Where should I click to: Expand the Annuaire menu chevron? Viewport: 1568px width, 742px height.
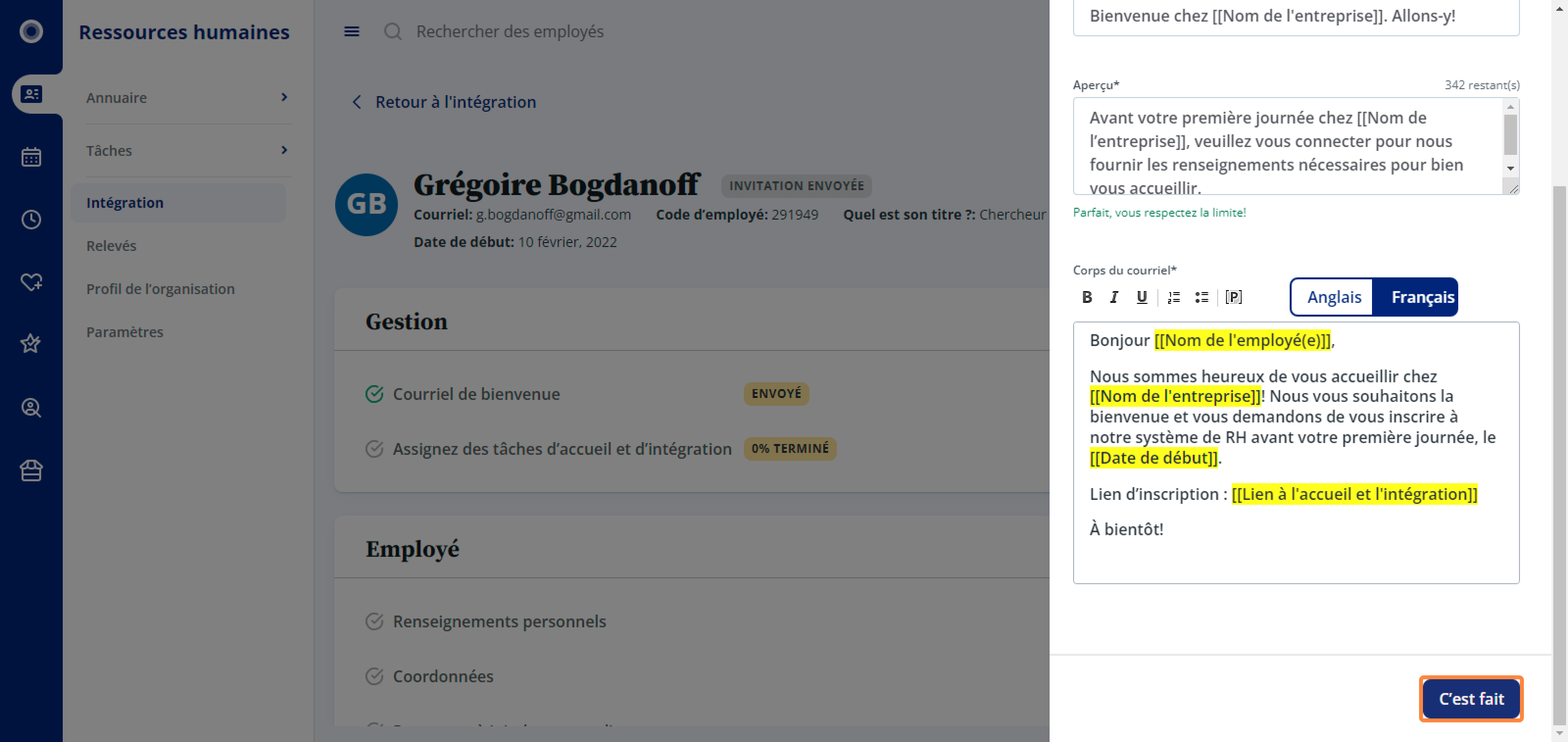(284, 98)
